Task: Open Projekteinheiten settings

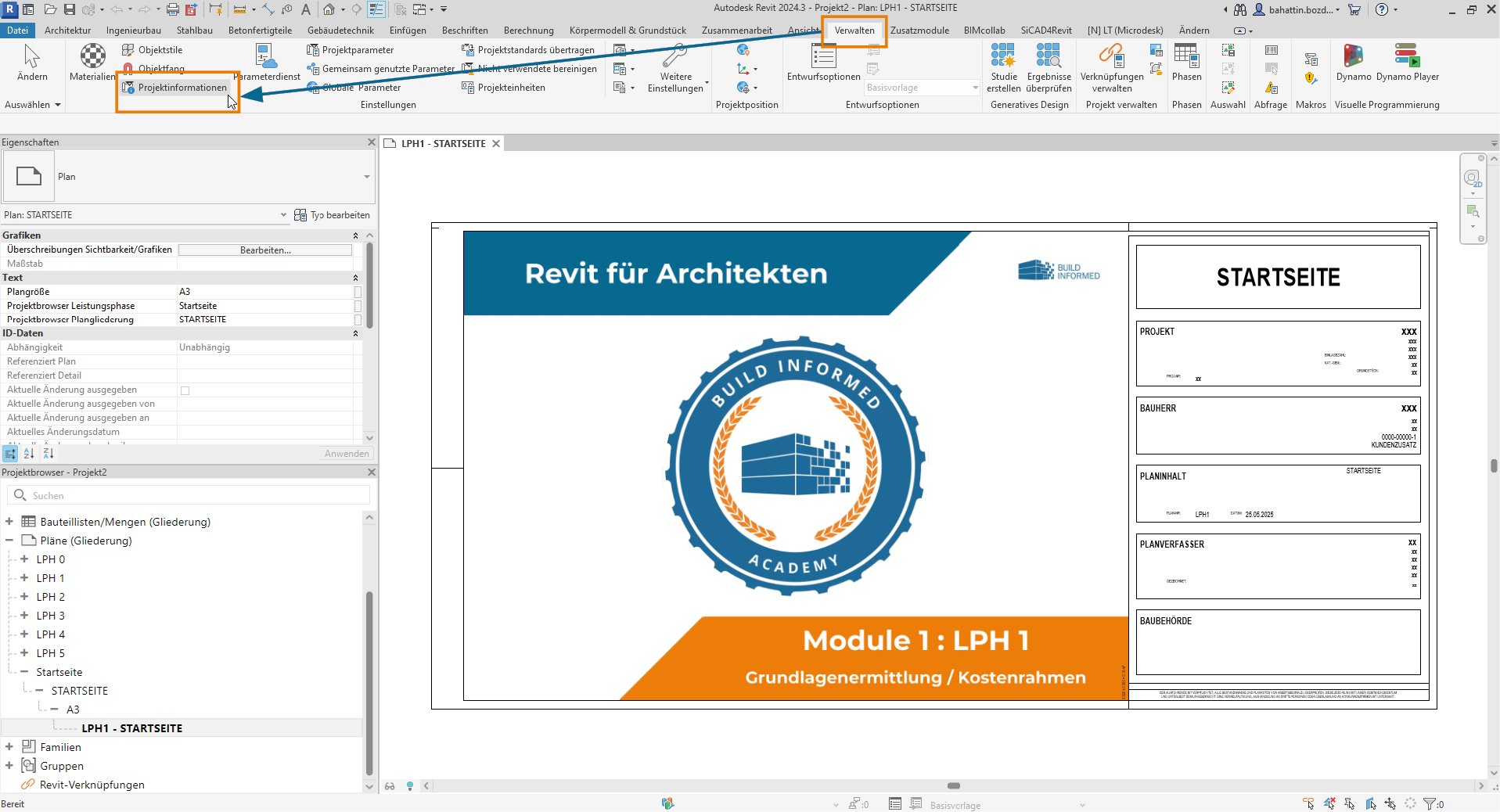Action: coord(504,88)
